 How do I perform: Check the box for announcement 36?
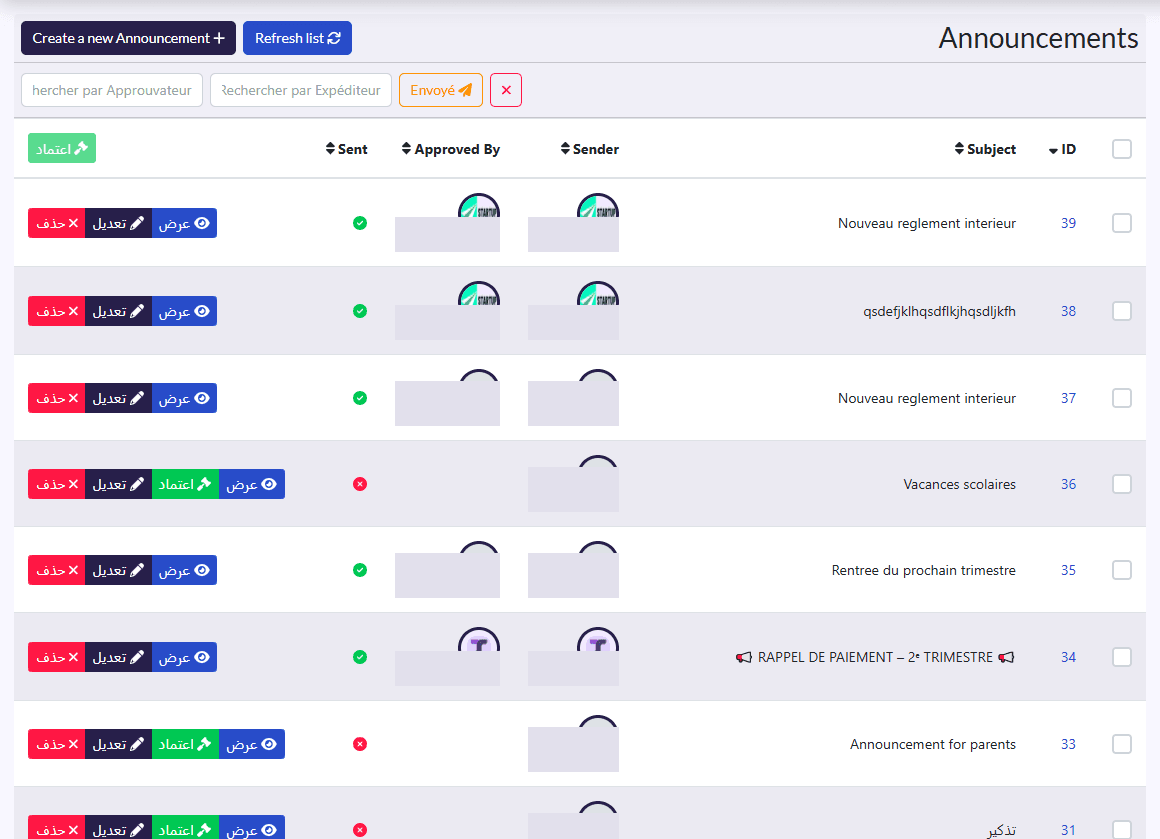(x=1122, y=484)
